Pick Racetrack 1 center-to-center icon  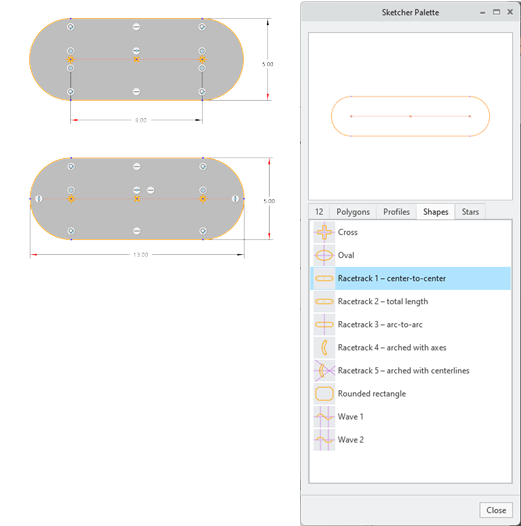(x=324, y=278)
